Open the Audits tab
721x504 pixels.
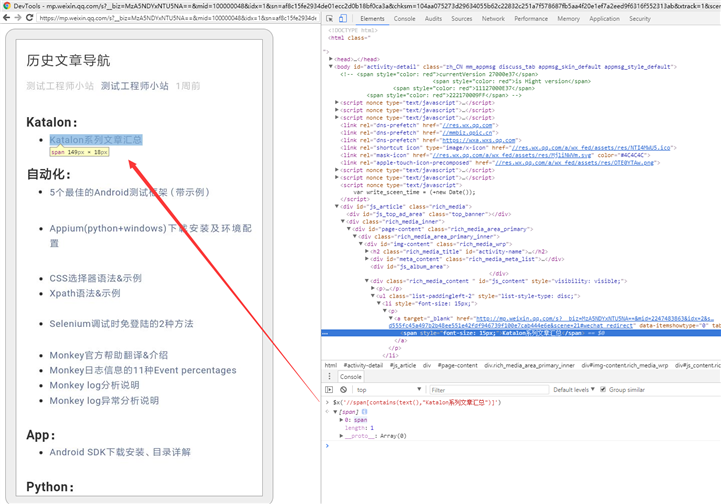point(433,19)
